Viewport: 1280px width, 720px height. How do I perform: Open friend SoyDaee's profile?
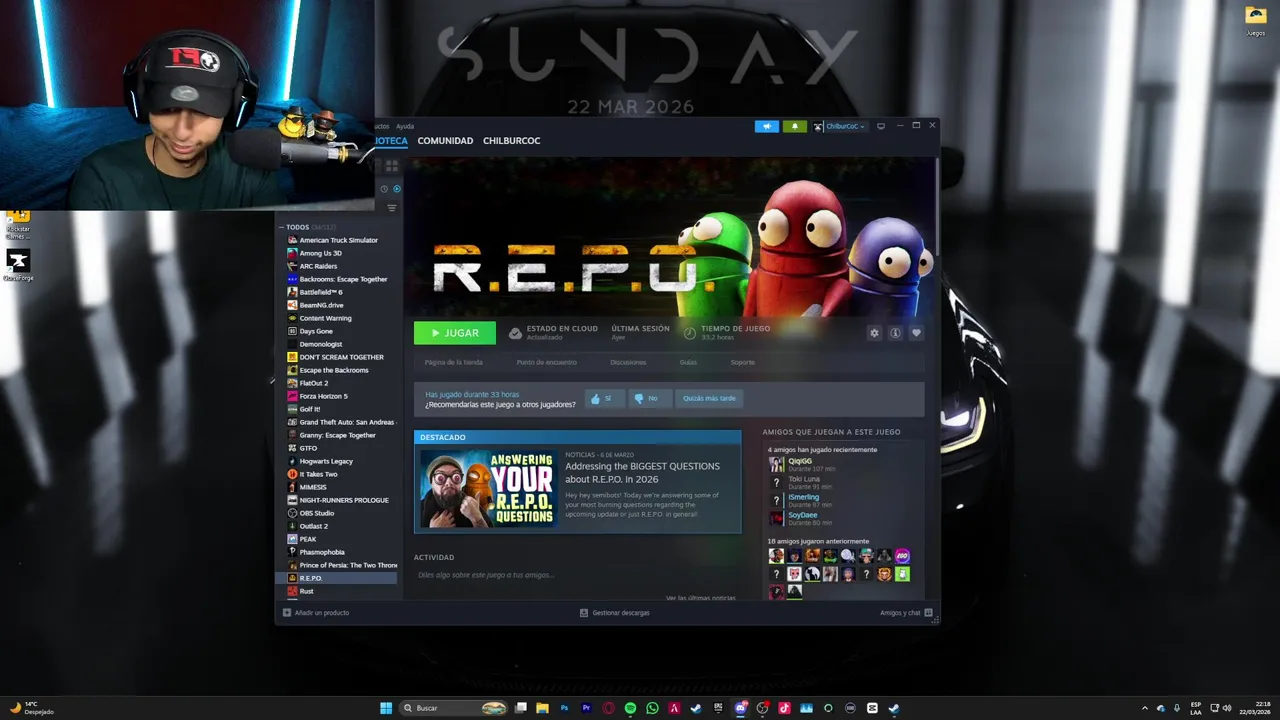tap(802, 515)
